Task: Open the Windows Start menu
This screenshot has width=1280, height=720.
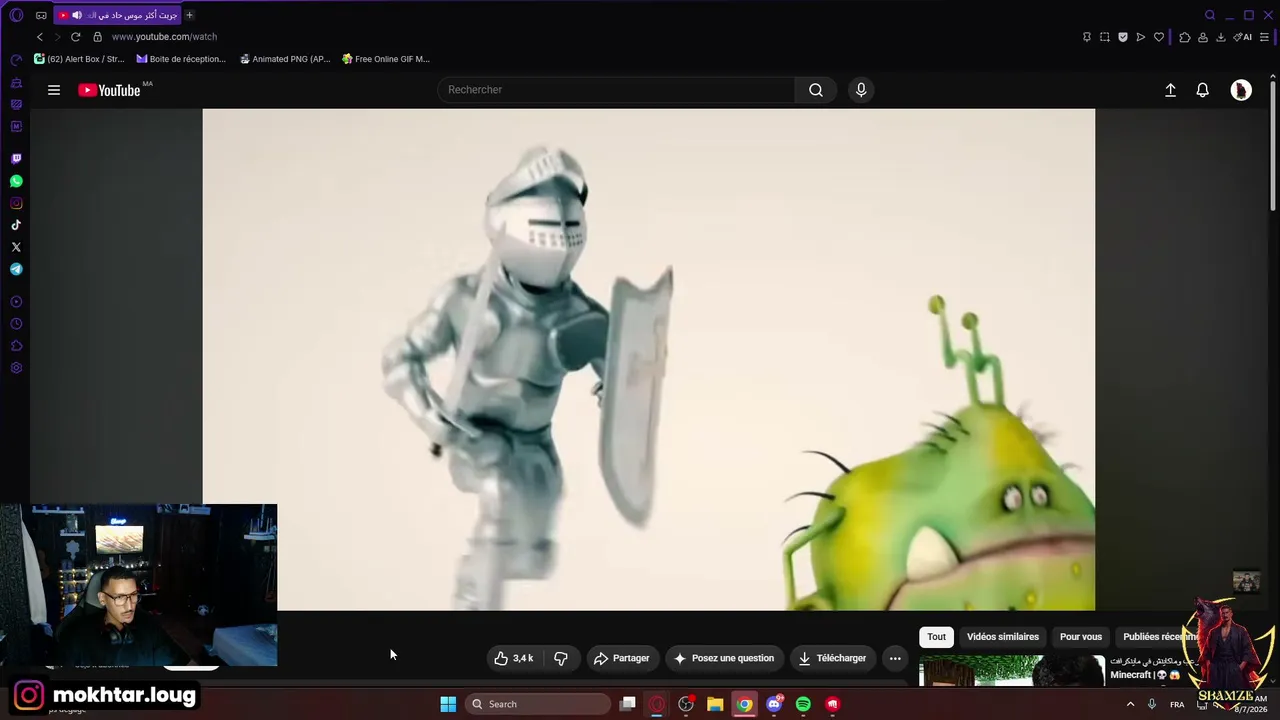Action: pos(448,704)
